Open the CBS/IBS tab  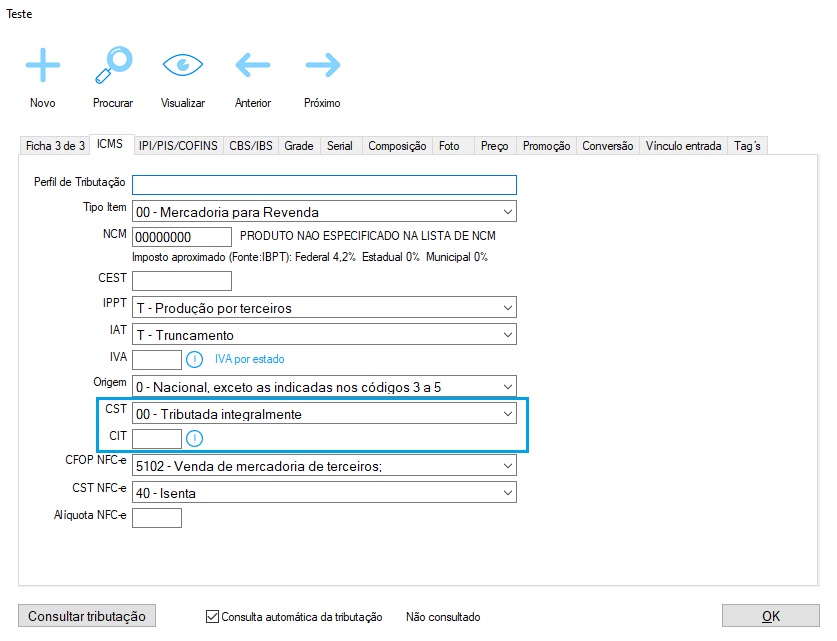point(251,146)
